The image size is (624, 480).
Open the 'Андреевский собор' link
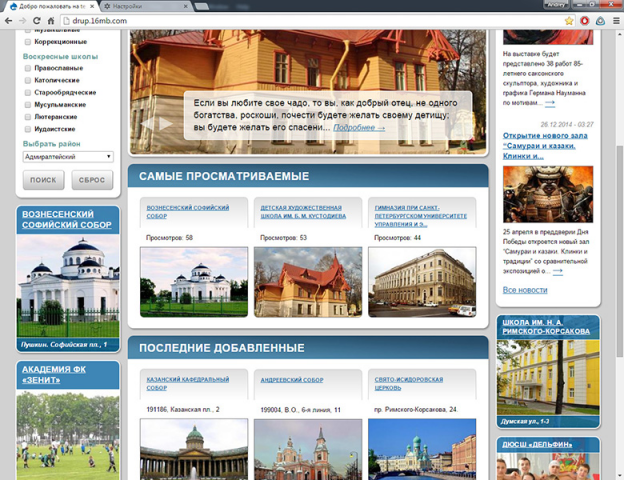tap(292, 380)
